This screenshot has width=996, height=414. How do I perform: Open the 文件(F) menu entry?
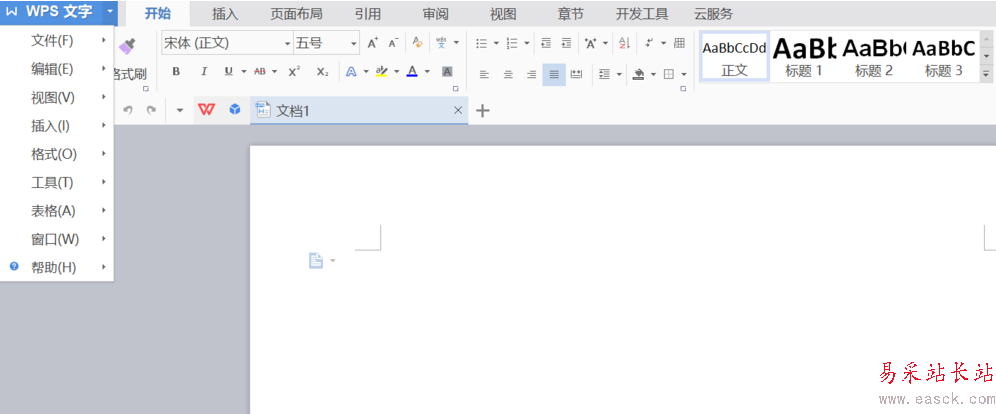(57, 41)
